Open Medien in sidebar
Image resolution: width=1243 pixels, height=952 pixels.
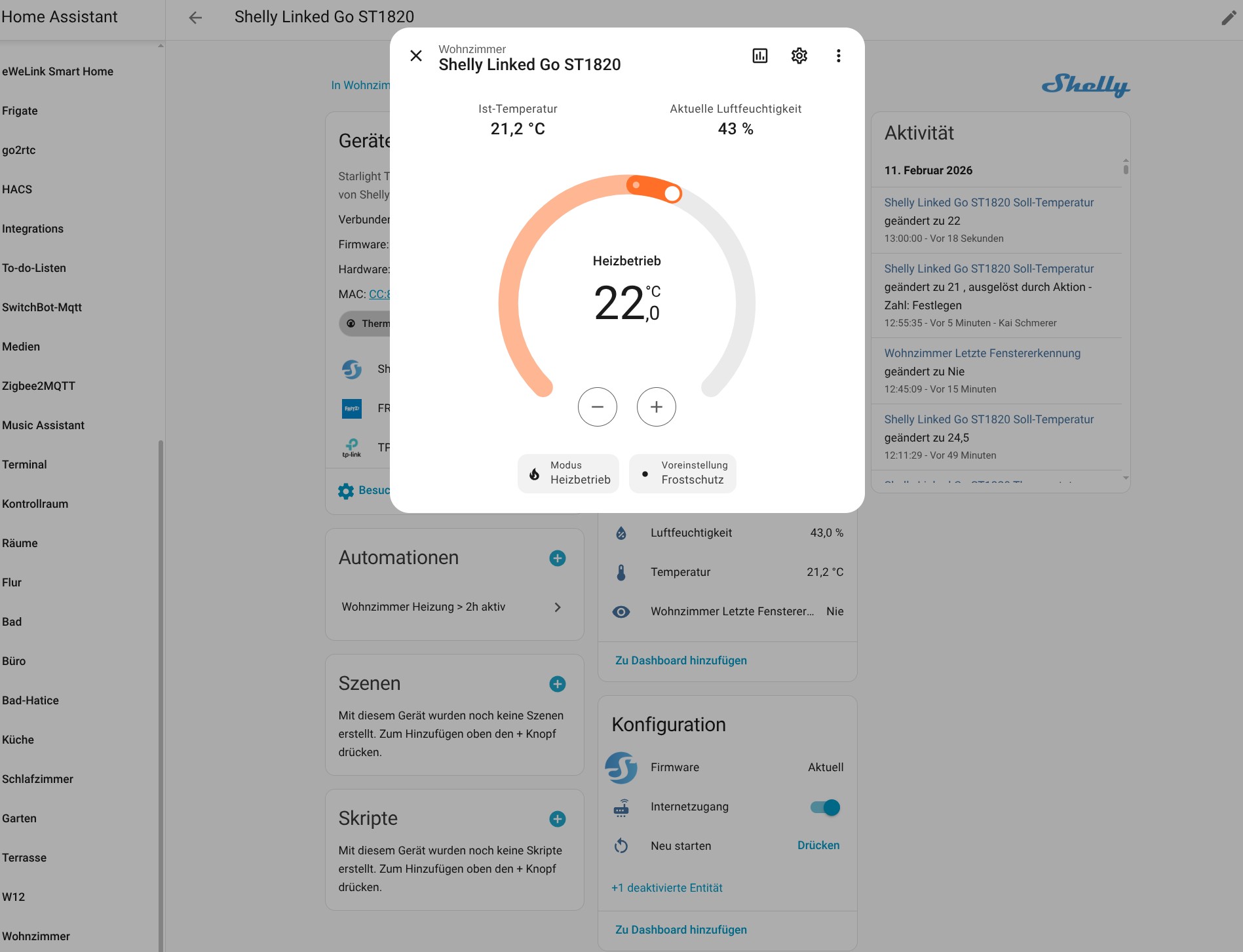(x=21, y=347)
